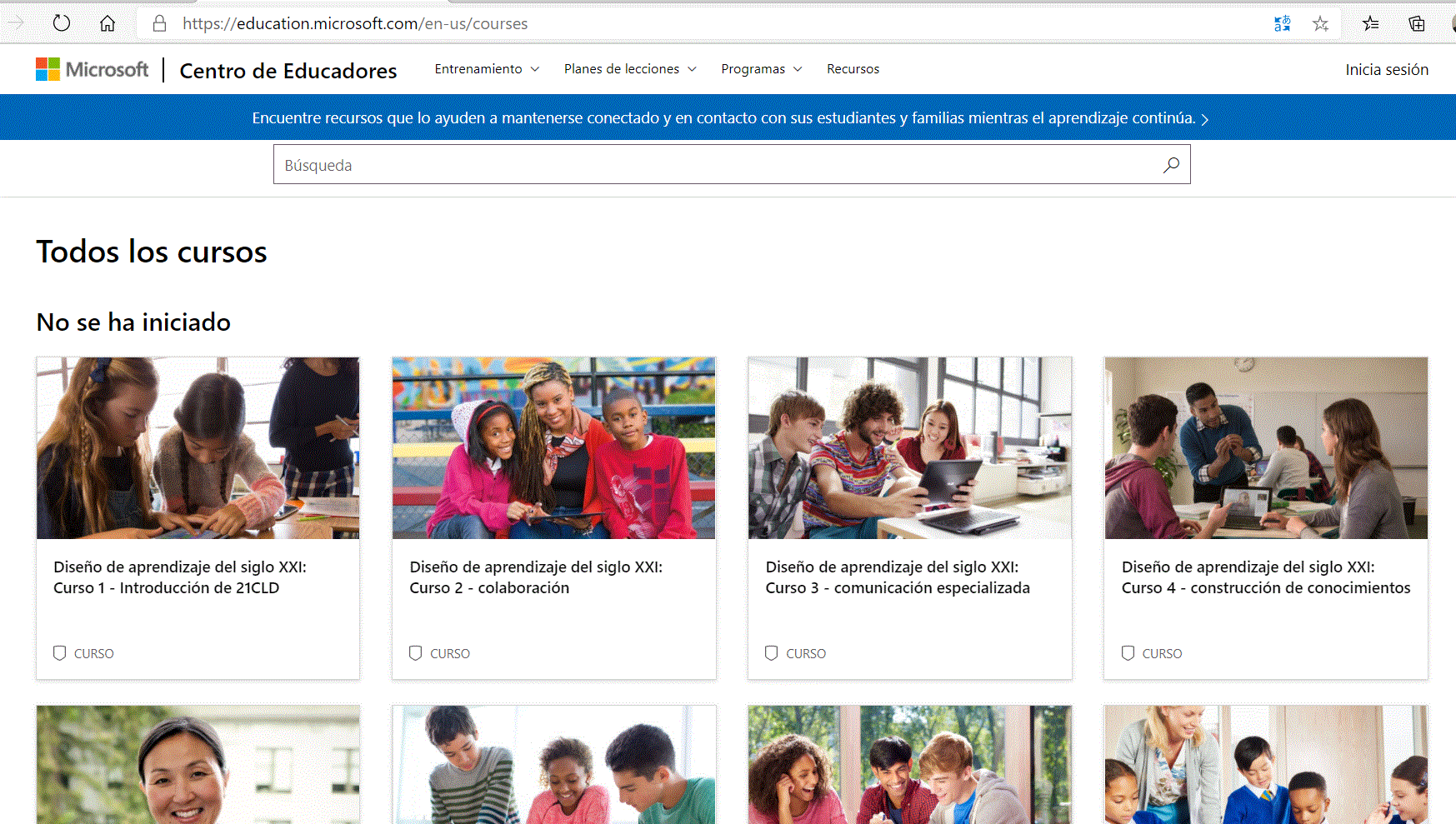Open the Favorites list icon
Image resolution: width=1456 pixels, height=824 pixels.
pos(1370,24)
